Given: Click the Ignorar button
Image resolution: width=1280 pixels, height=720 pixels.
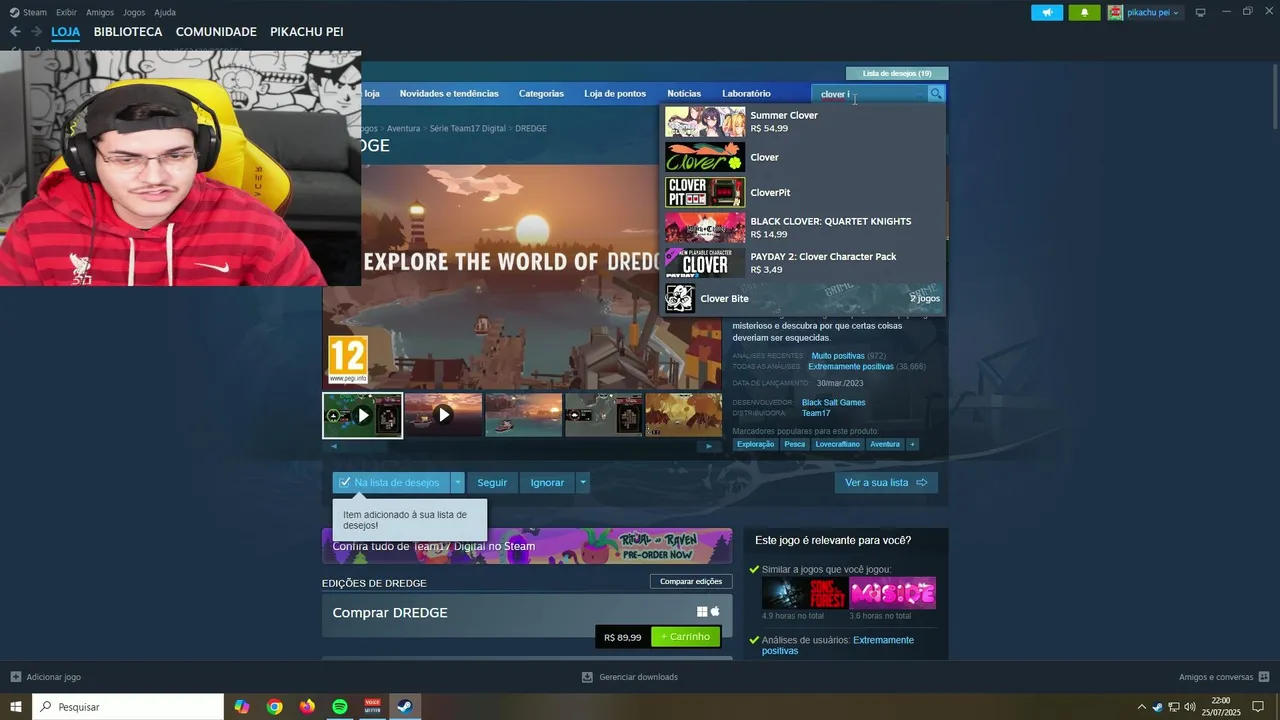Looking at the screenshot, I should (x=547, y=482).
